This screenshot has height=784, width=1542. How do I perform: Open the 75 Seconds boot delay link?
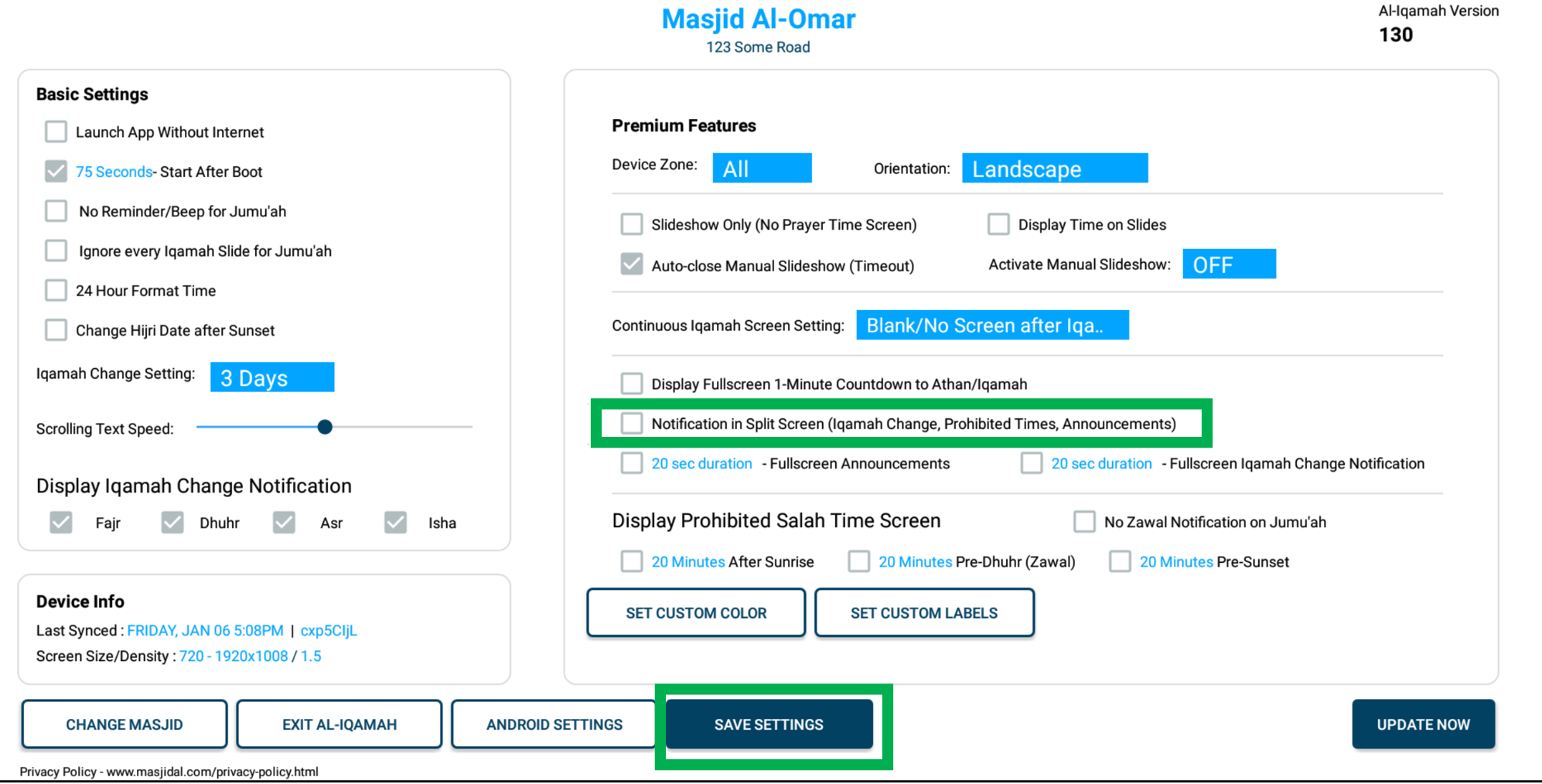pyautogui.click(x=114, y=172)
